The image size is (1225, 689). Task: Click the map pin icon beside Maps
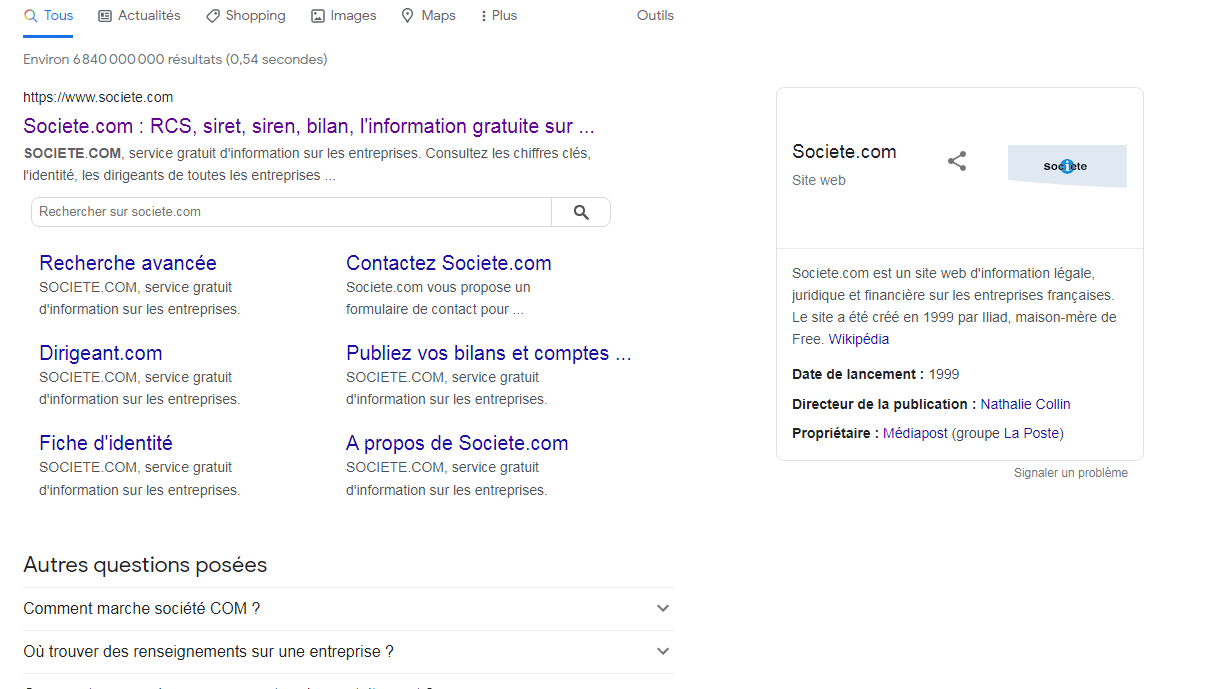pyautogui.click(x=407, y=16)
